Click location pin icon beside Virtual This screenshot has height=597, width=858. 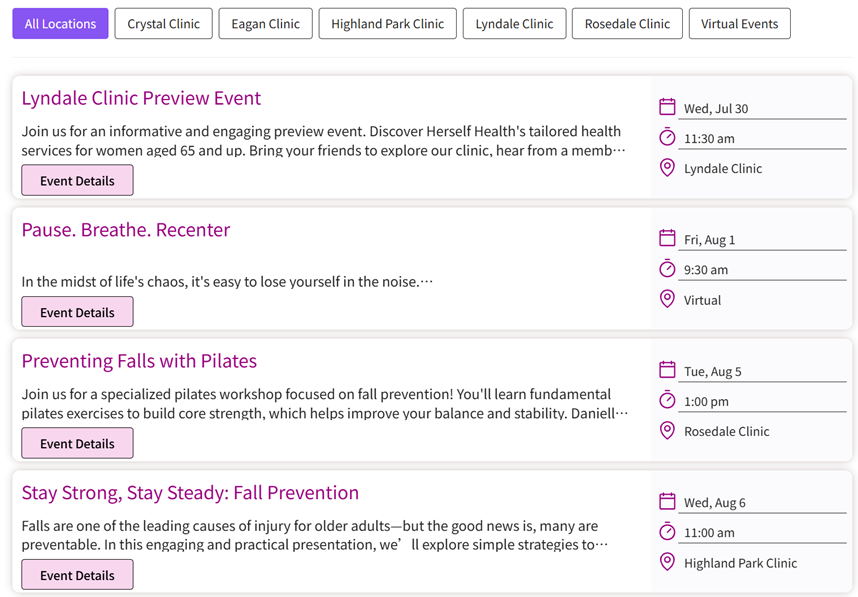[667, 299]
